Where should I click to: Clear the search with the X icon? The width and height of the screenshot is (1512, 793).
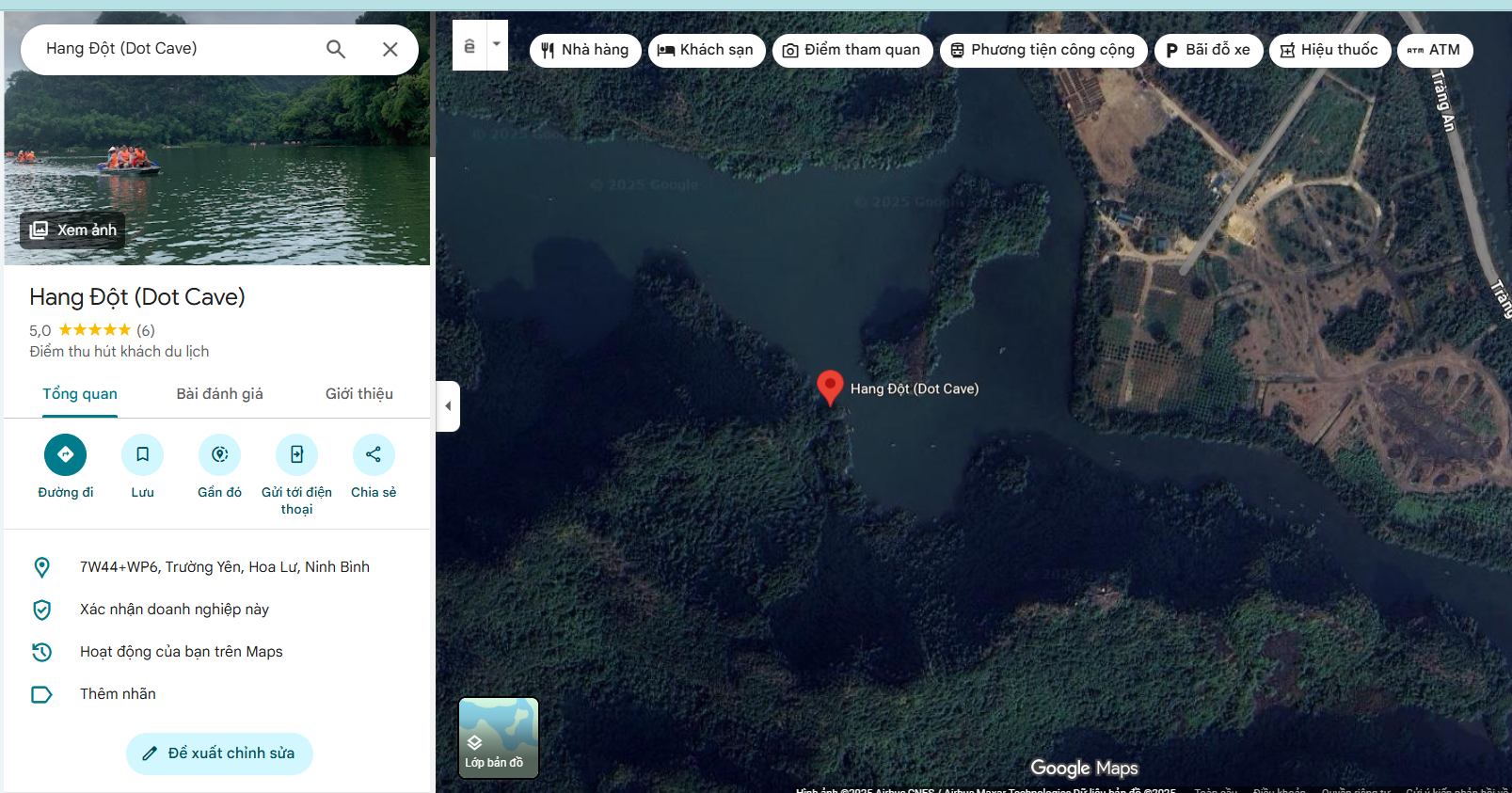pos(390,49)
